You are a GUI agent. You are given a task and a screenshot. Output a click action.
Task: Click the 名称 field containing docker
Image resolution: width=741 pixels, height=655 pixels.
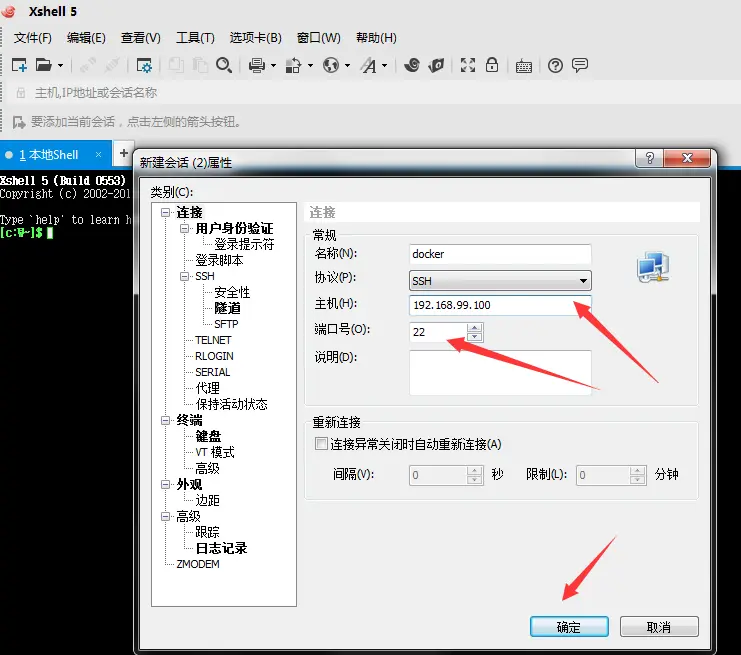point(500,254)
